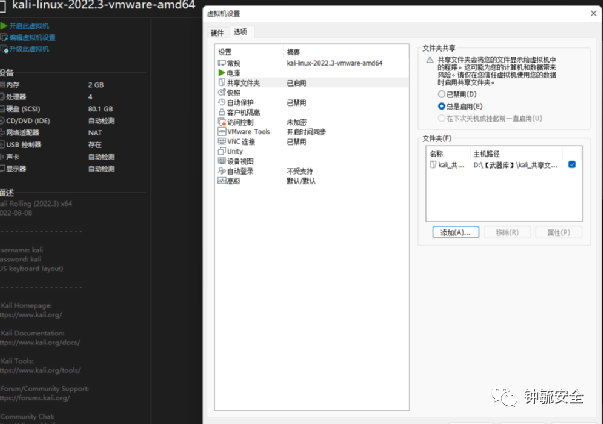Viewport: 603px width, 424px height.
Task: Choose the 总是启用(E) radio button
Action: [x=441, y=106]
